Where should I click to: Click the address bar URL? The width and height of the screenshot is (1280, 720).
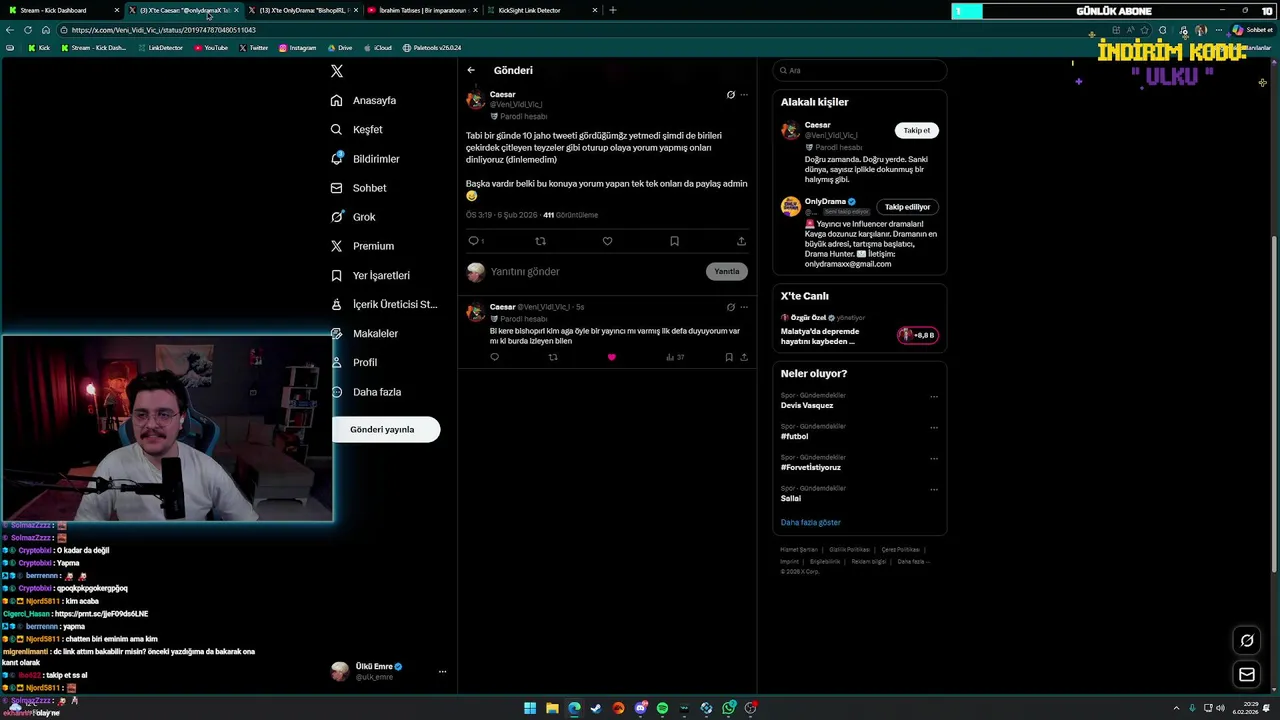click(164, 30)
